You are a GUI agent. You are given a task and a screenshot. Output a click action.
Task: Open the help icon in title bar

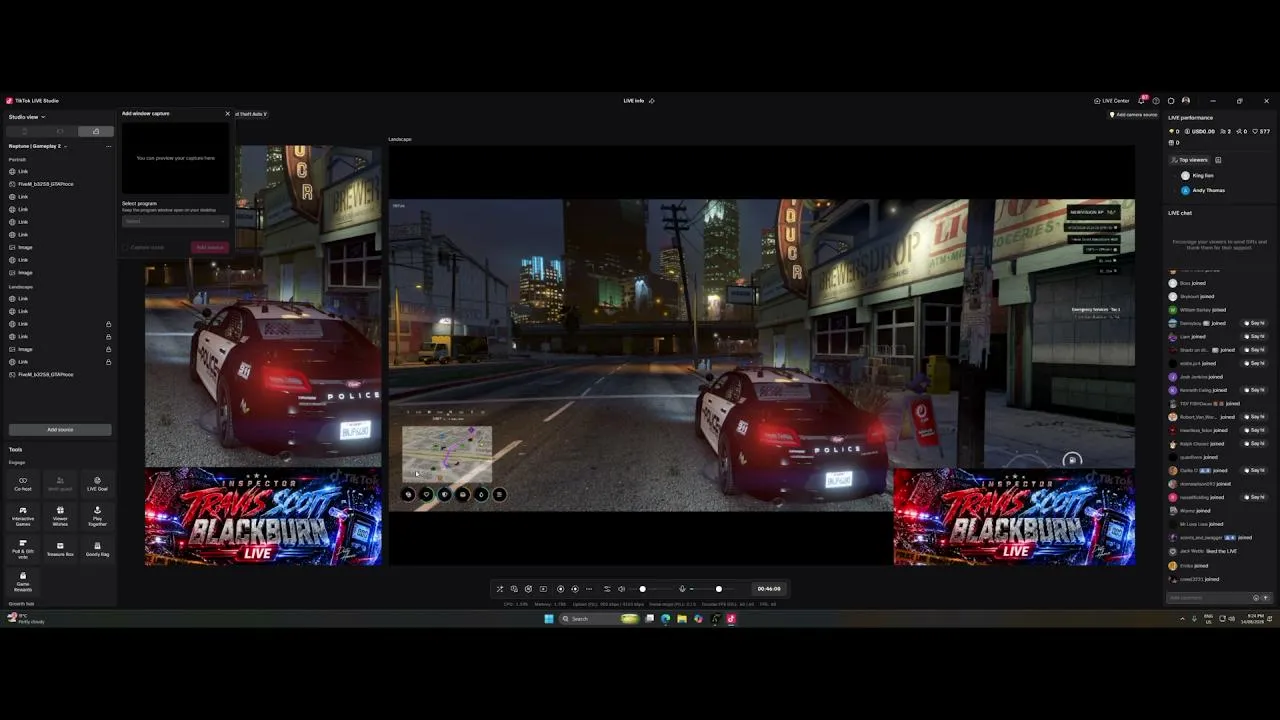(1156, 101)
